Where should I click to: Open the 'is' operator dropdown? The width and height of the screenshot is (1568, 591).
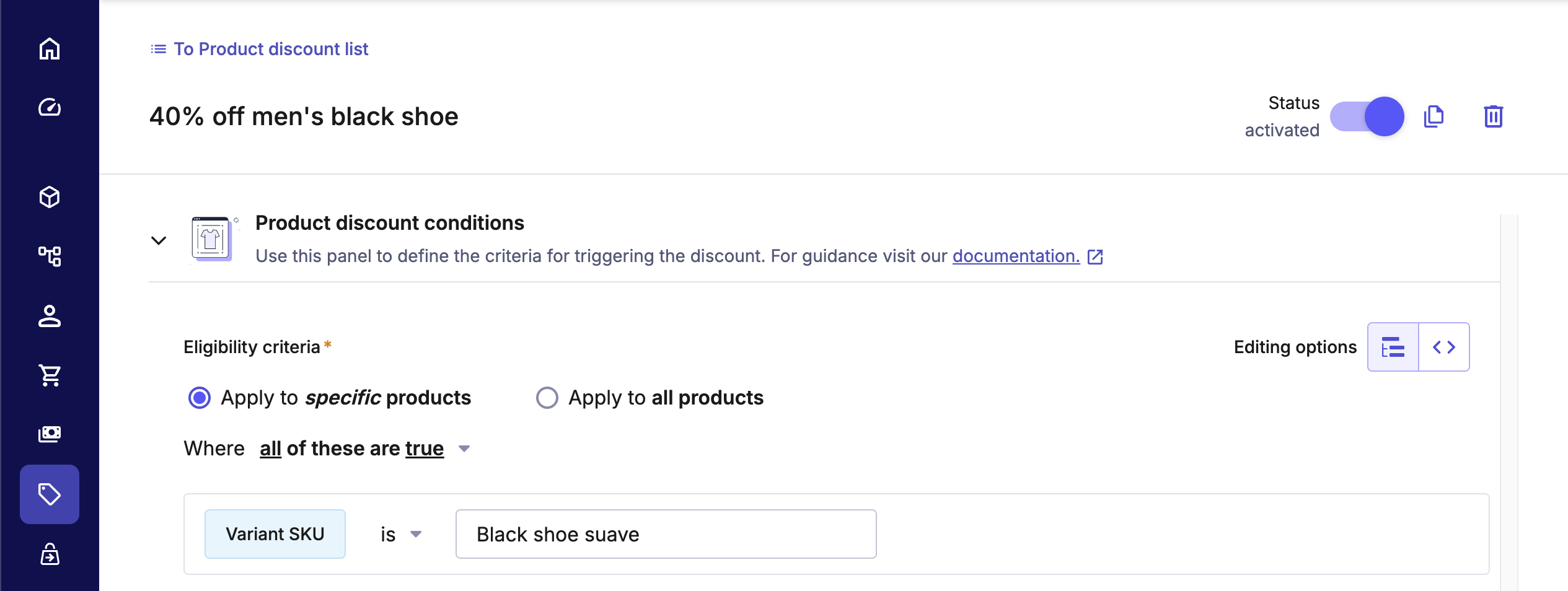400,534
